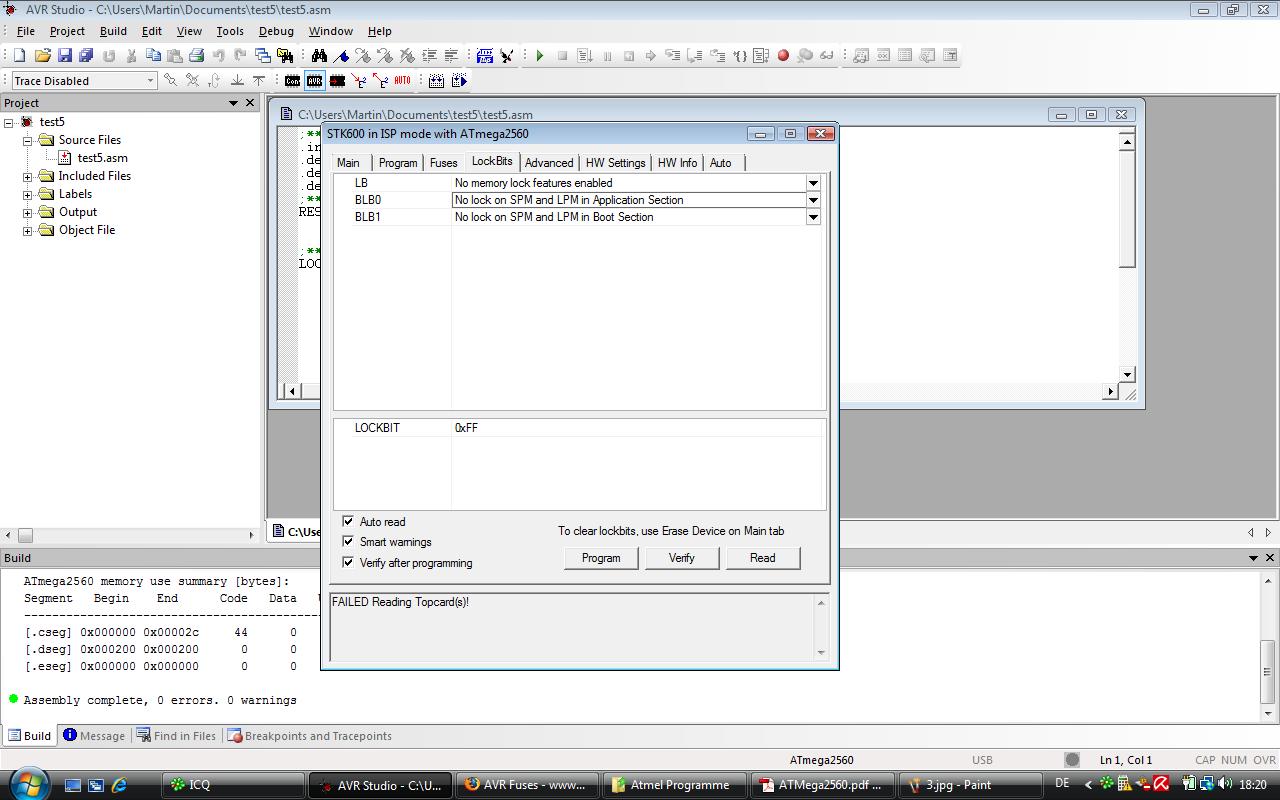This screenshot has width=1280, height=800.
Task: Click the binoculars Find icon
Action: pos(319,56)
